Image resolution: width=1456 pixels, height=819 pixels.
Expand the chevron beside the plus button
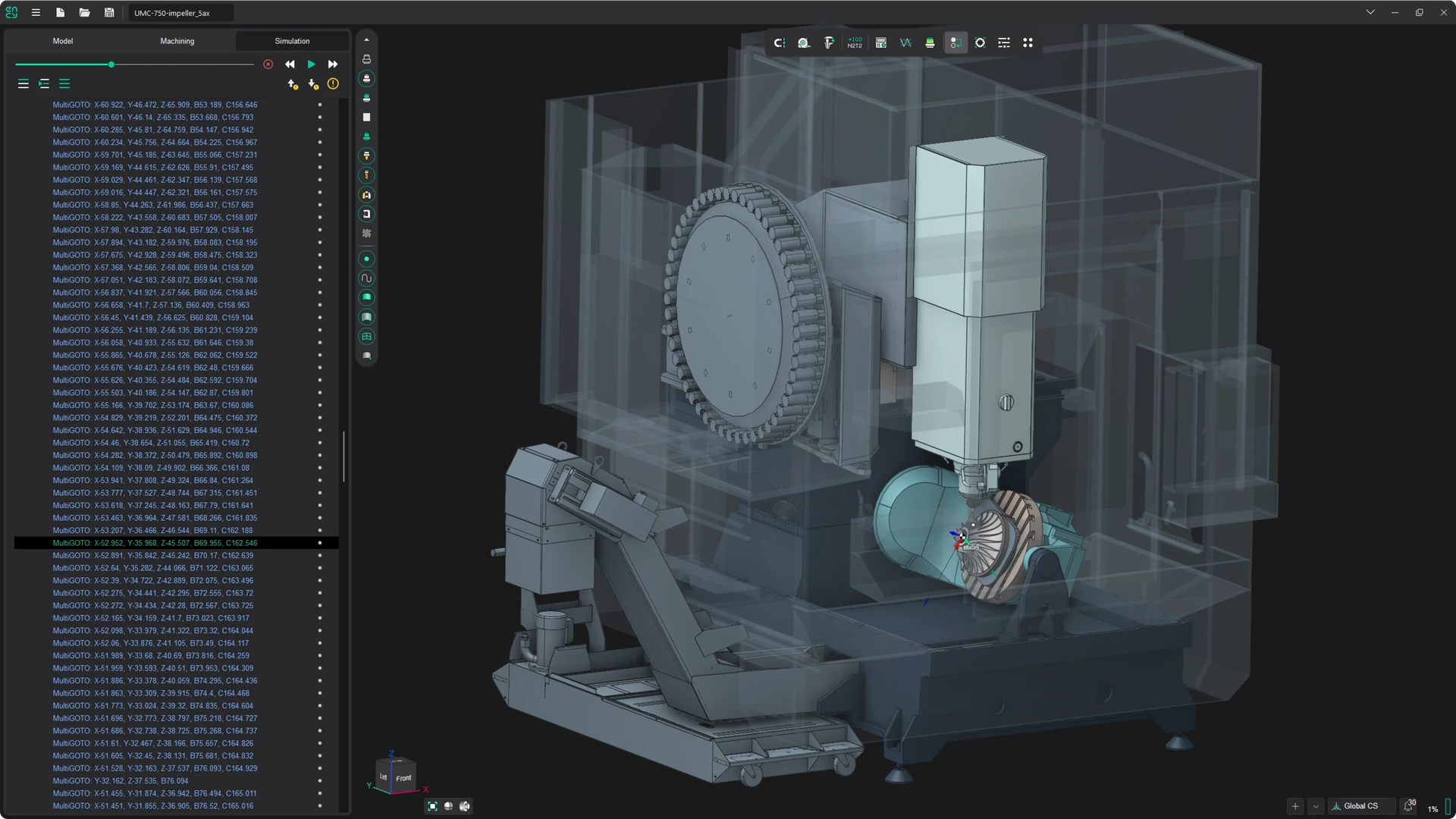tap(1315, 806)
